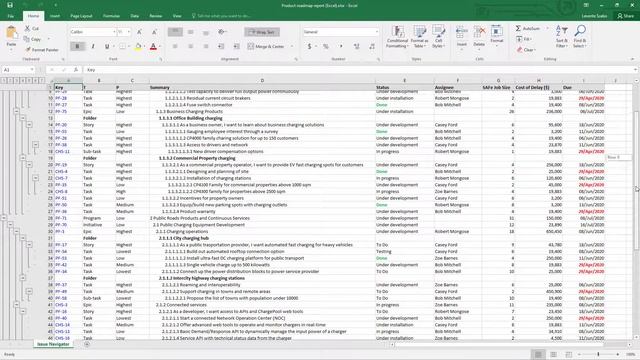
Task: Click the orientation text-angle icon
Action: (222, 32)
